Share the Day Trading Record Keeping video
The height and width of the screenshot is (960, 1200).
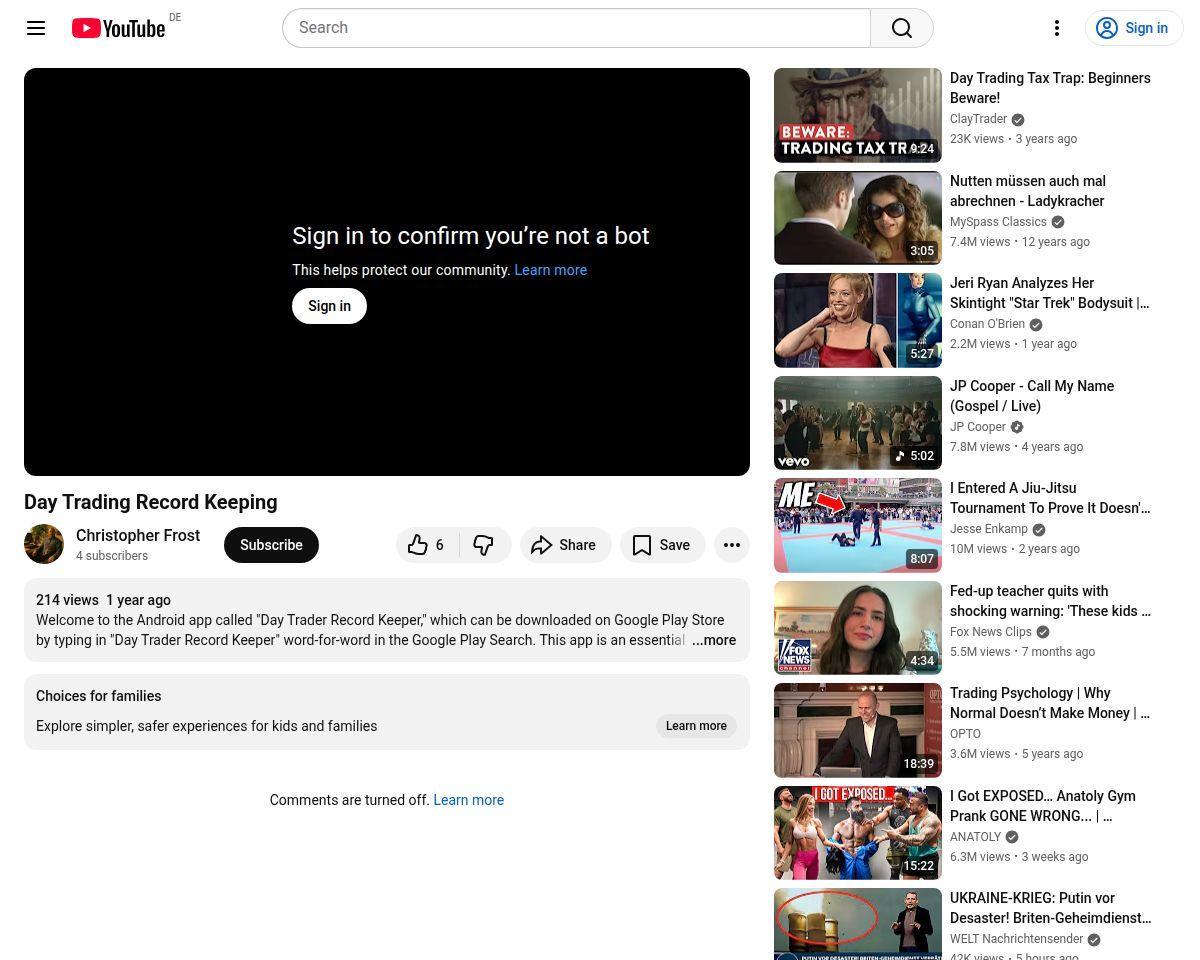[x=565, y=545]
